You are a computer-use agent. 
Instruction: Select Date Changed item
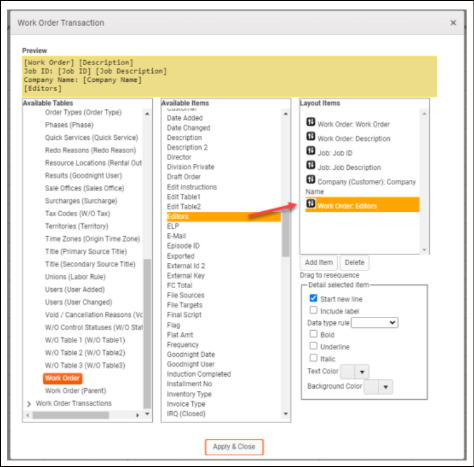coord(189,128)
